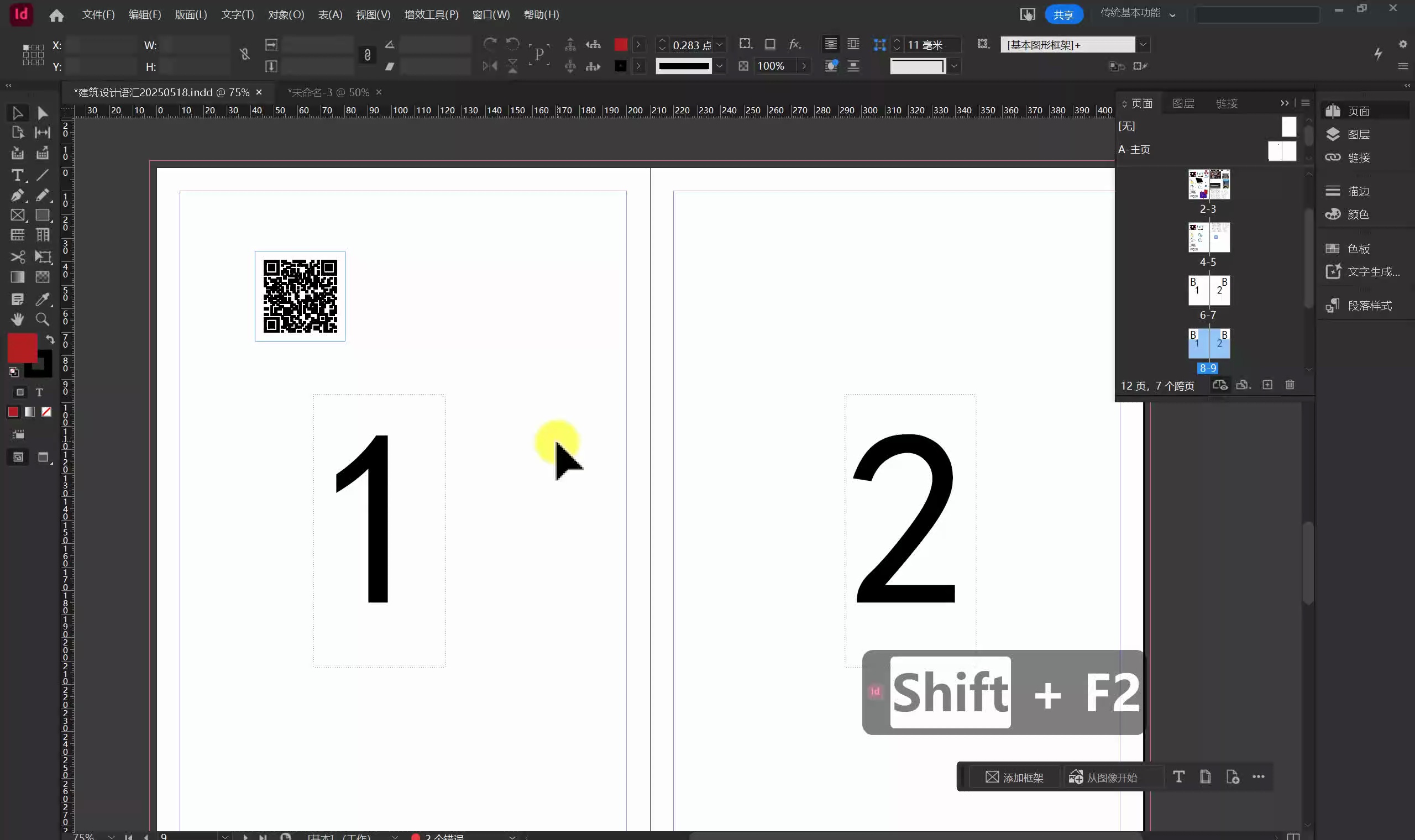Select the Selection tool arrow
This screenshot has width=1415, height=840.
[18, 113]
